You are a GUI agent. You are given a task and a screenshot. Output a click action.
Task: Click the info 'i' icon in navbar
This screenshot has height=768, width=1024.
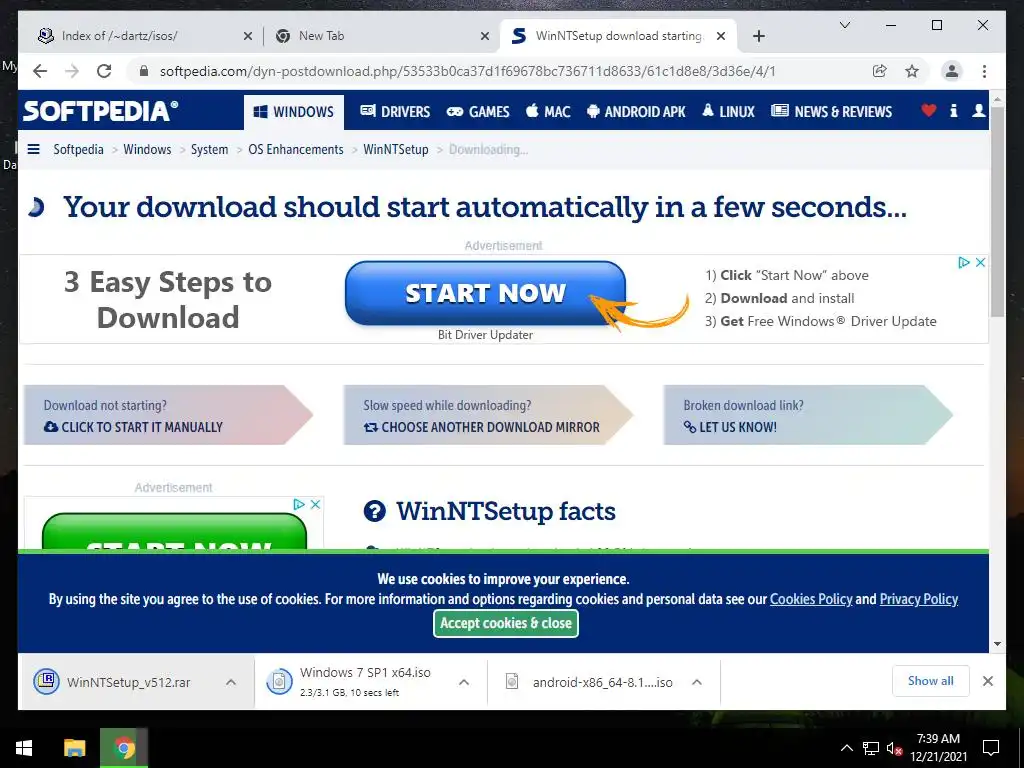953,111
